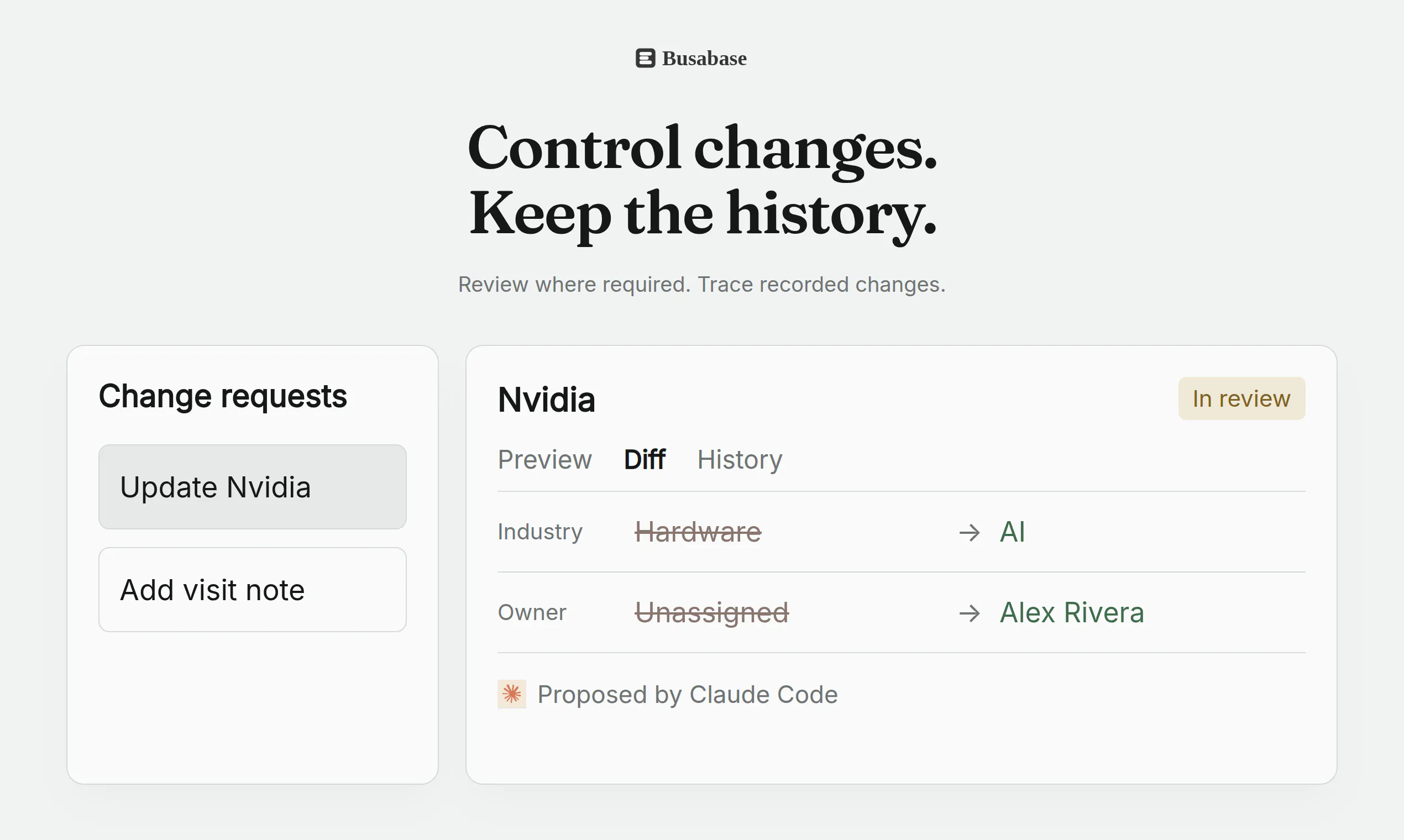Click Proposed by Claude Code text
This screenshot has width=1404, height=840.
point(688,695)
